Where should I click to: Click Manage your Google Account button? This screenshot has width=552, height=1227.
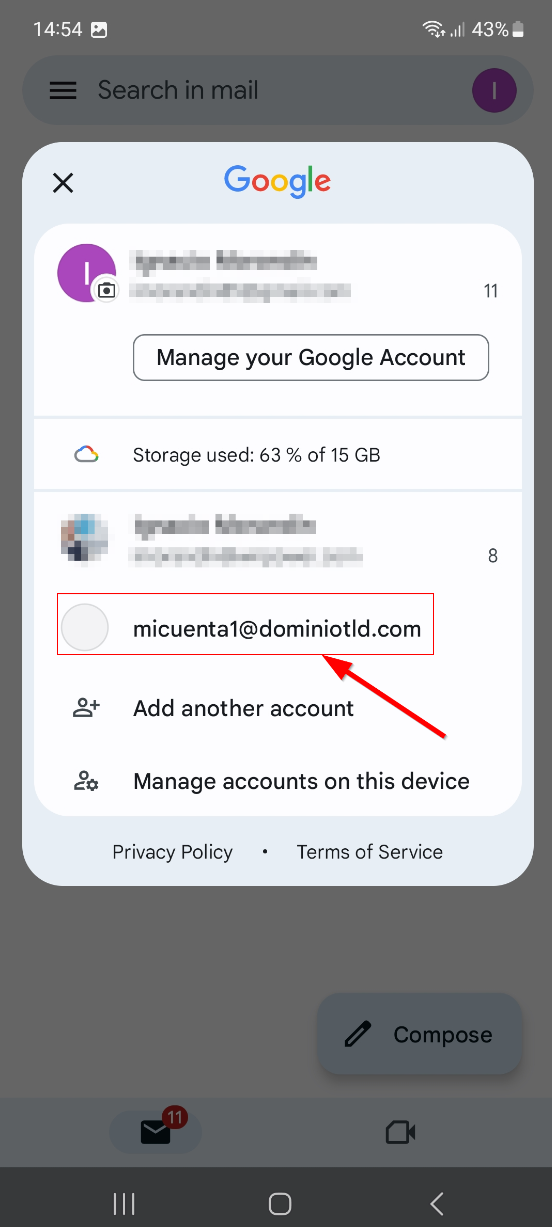click(x=311, y=358)
